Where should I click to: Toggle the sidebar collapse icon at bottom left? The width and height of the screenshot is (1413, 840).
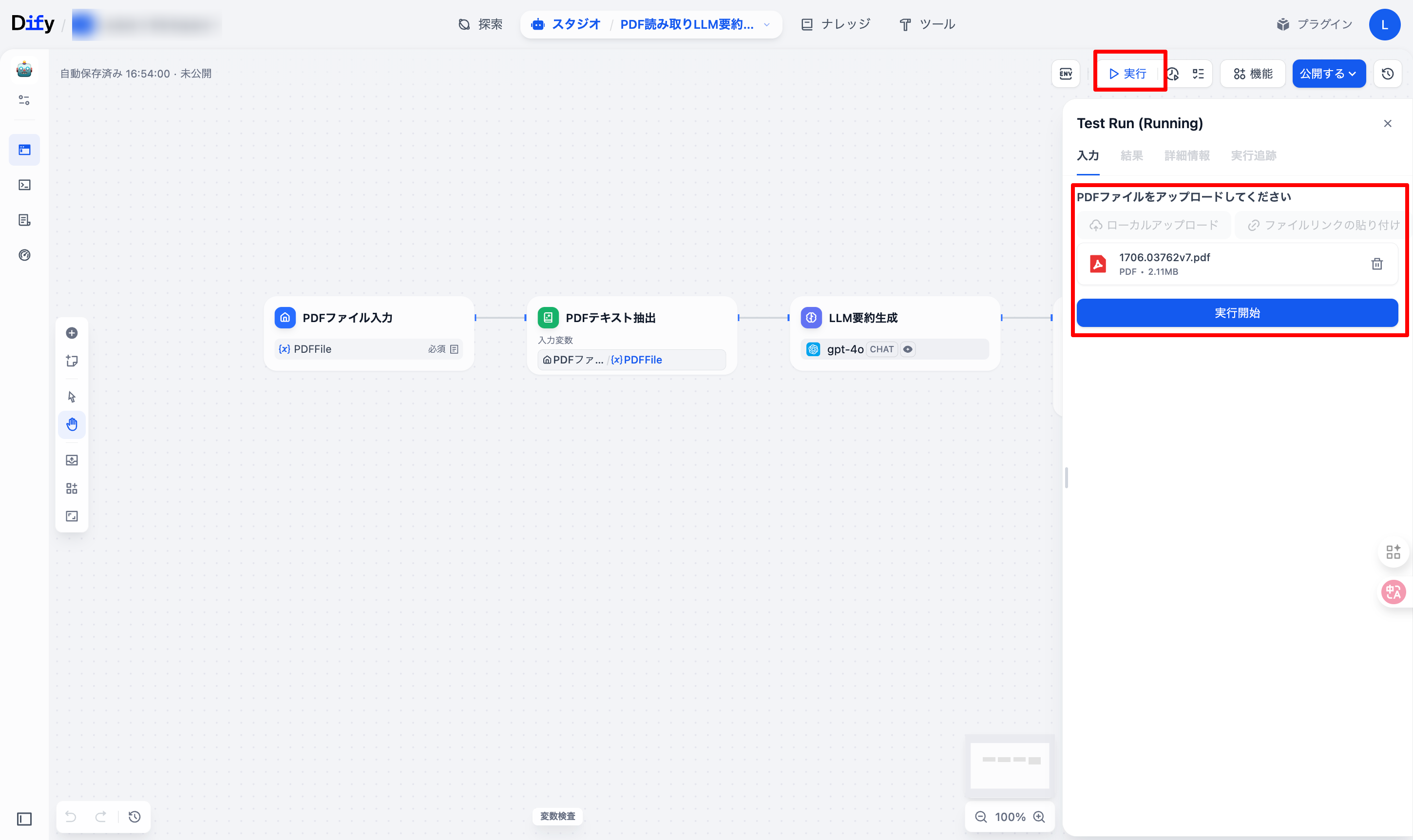coord(24,819)
